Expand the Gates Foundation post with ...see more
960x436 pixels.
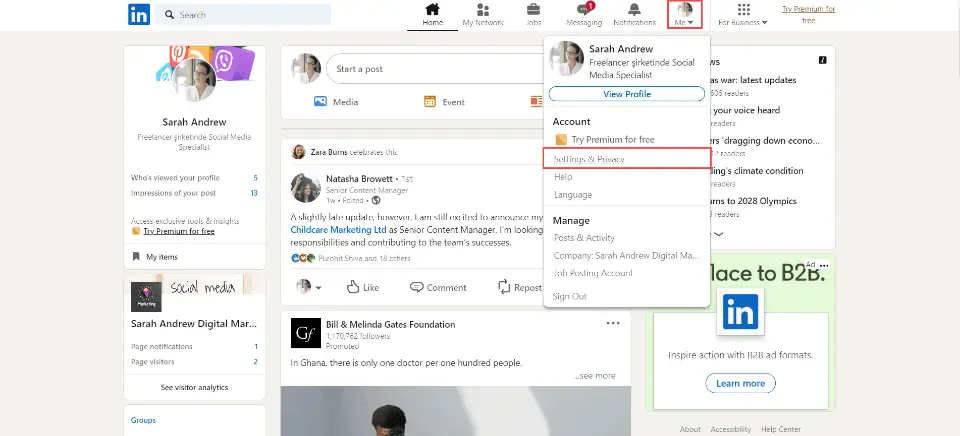coord(594,376)
